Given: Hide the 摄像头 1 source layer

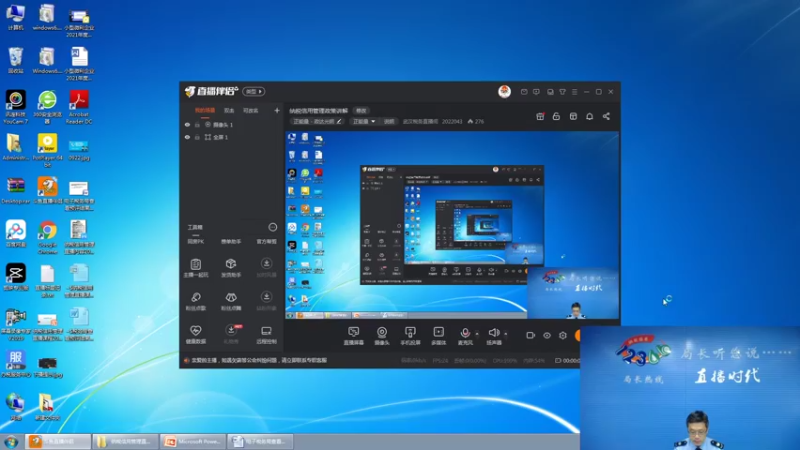Looking at the screenshot, I should pos(187,124).
